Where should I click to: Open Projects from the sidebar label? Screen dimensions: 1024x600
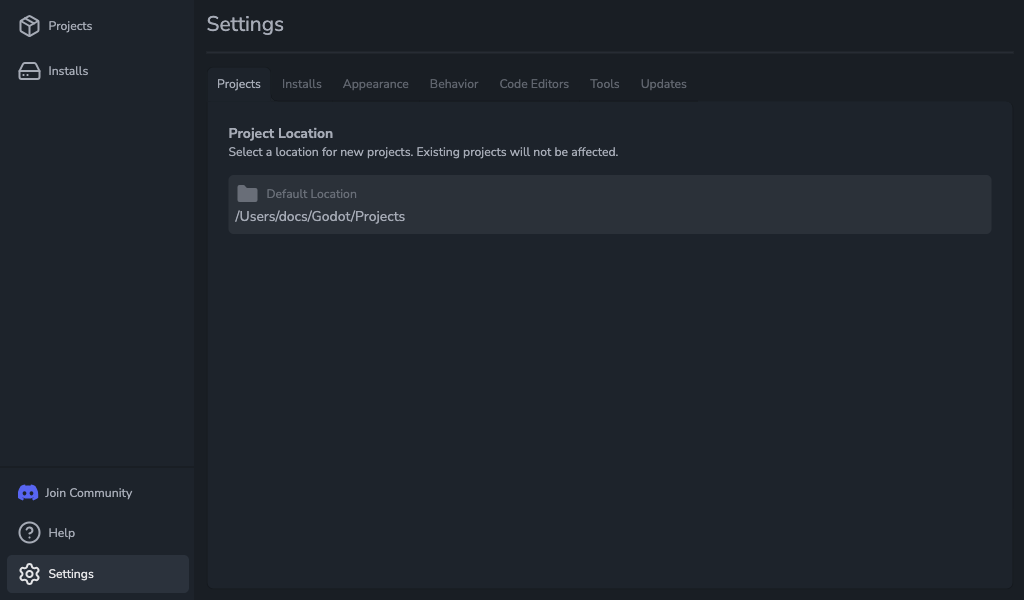[70, 26]
